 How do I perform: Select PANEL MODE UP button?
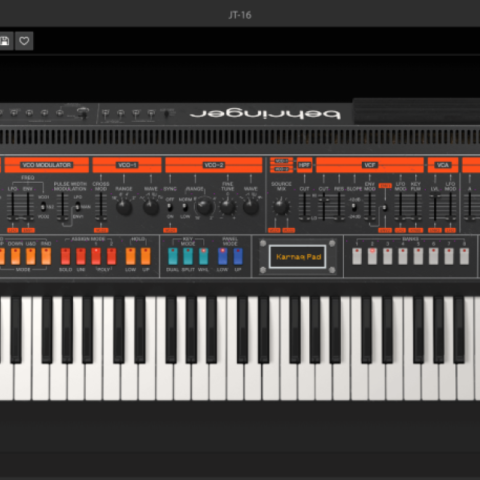[238, 256]
